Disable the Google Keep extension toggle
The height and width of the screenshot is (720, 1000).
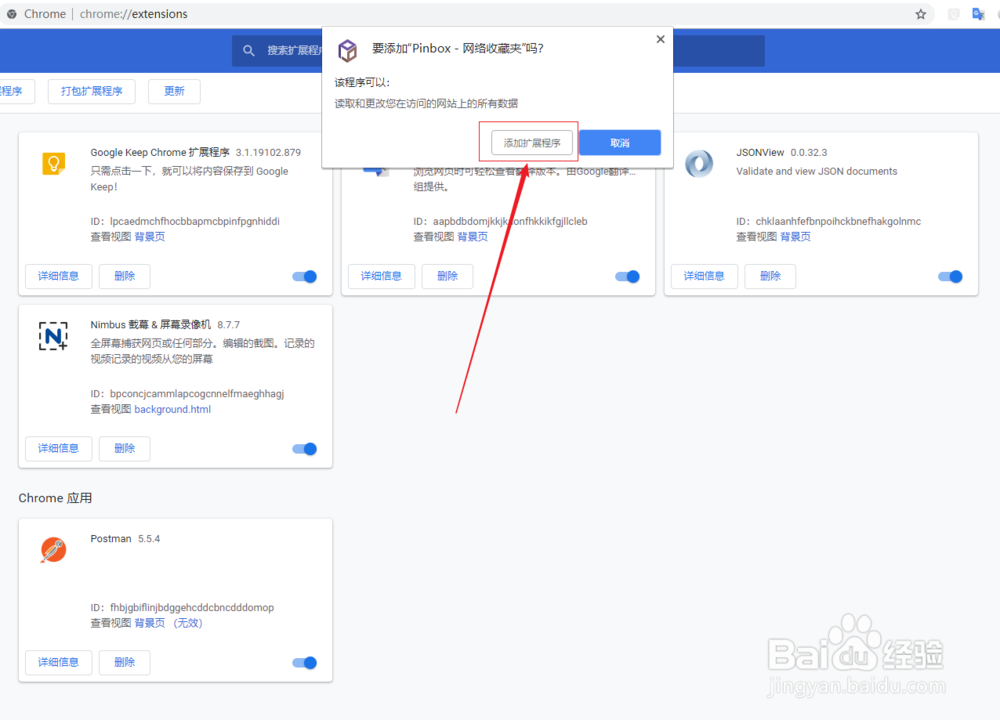(304, 276)
